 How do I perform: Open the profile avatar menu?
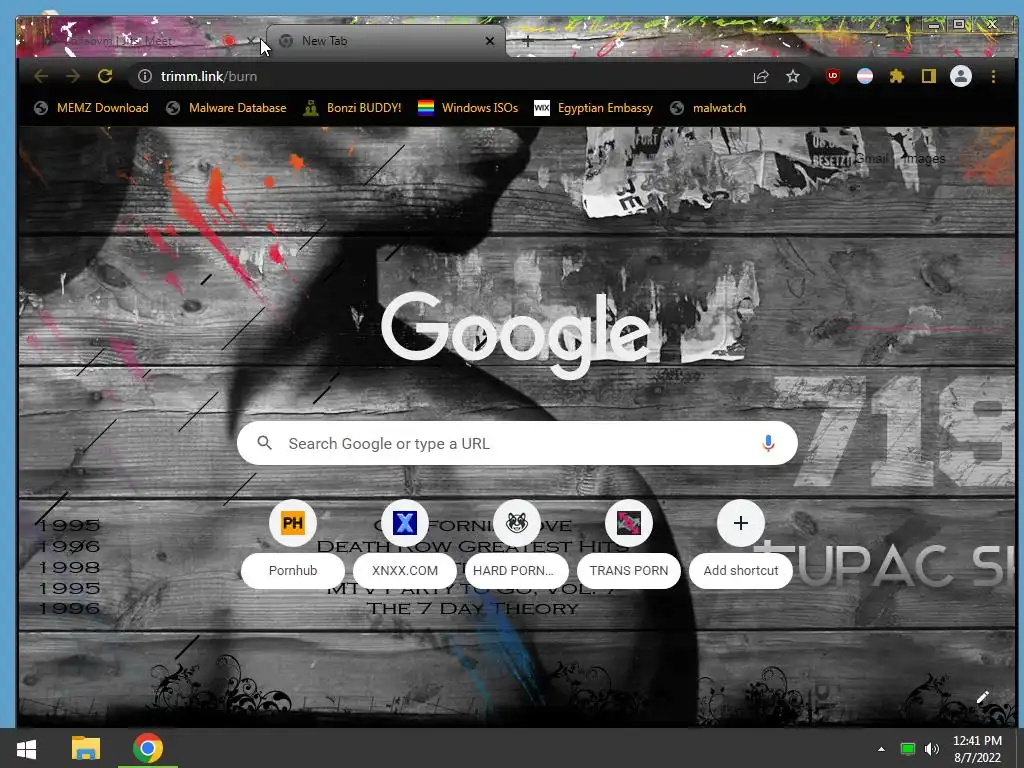961,76
